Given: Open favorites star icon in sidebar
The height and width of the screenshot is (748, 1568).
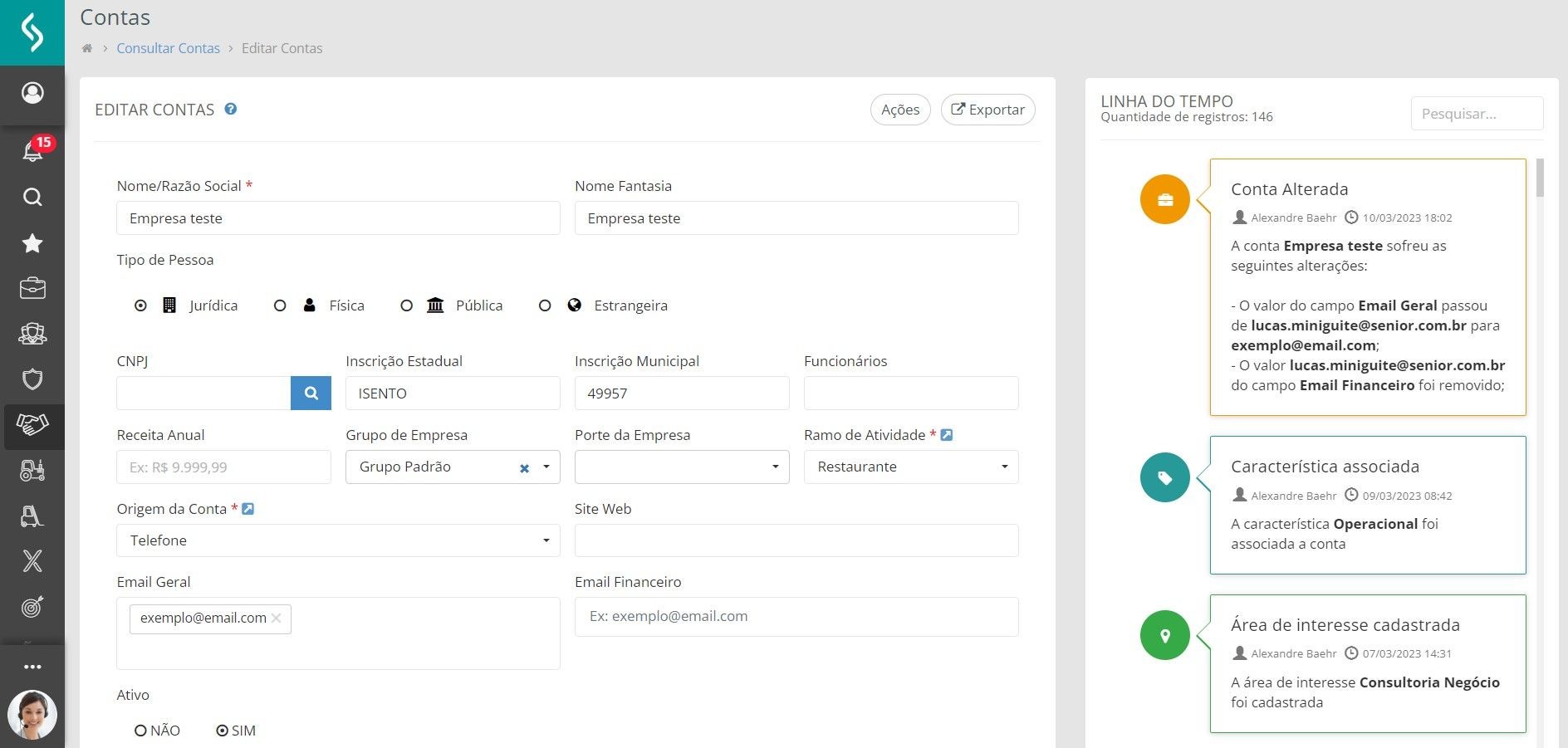Looking at the screenshot, I should (32, 243).
